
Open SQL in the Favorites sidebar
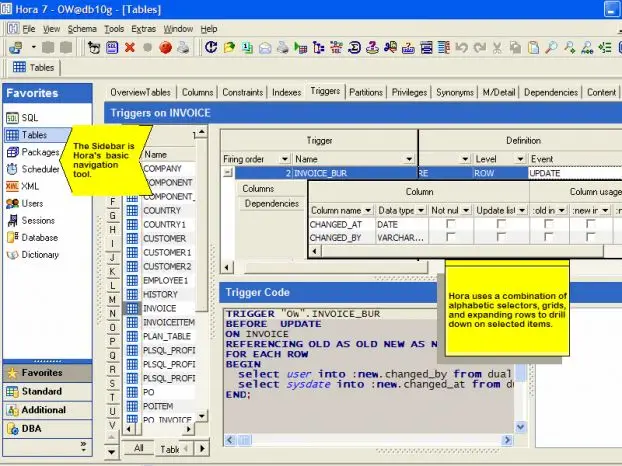(x=23, y=118)
